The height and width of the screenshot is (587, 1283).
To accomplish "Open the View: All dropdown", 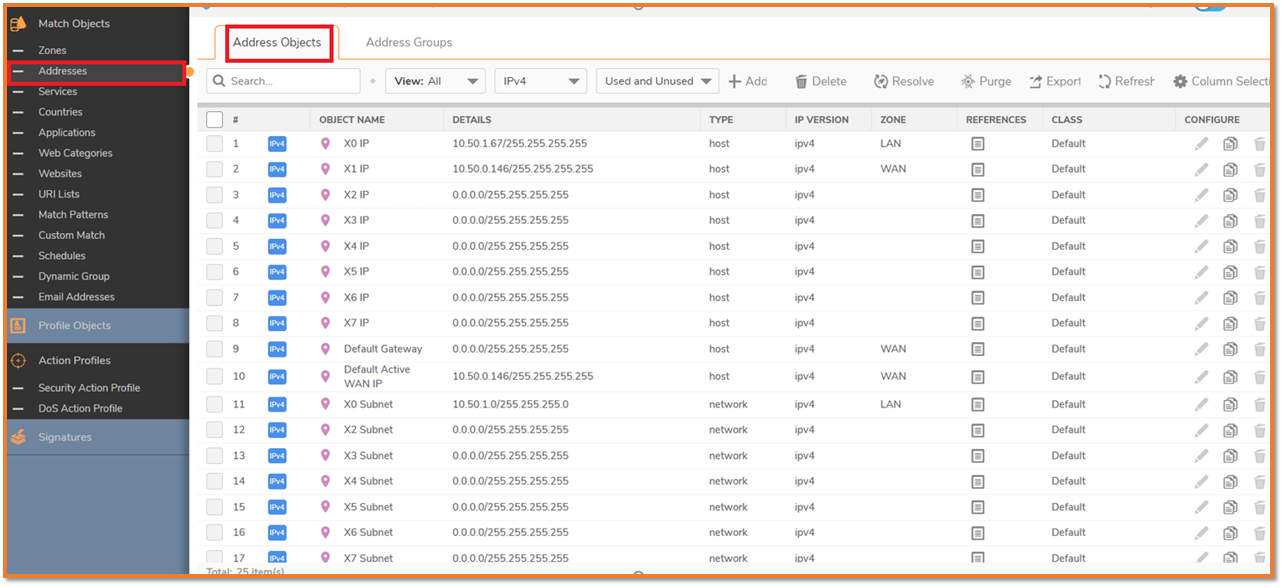I will coord(434,82).
